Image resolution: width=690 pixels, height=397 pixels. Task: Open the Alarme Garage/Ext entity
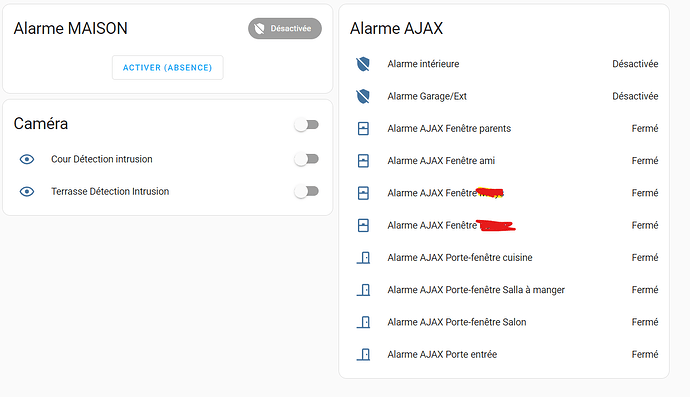point(504,96)
